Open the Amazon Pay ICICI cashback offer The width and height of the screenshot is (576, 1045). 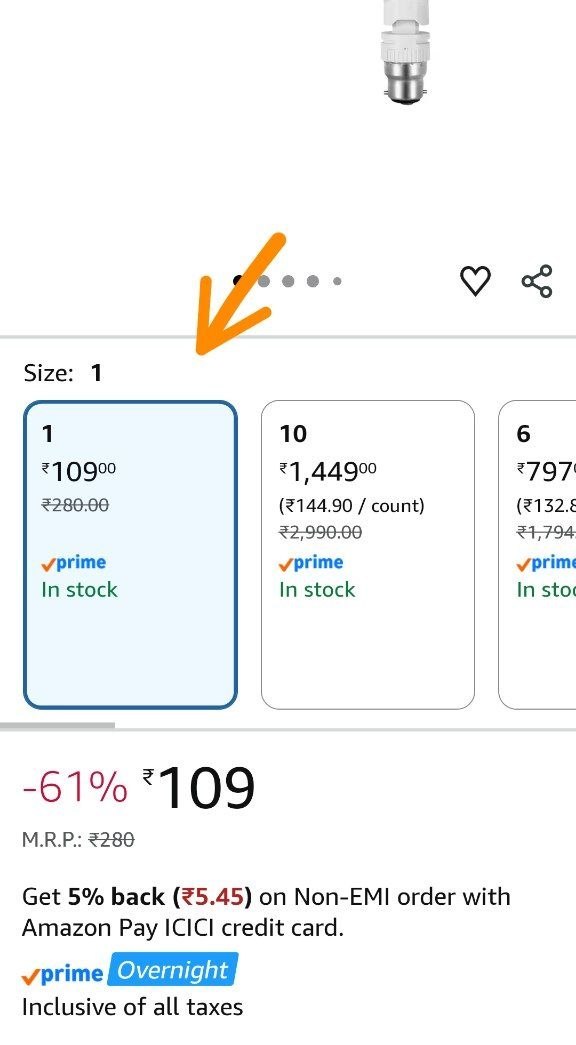click(x=266, y=912)
